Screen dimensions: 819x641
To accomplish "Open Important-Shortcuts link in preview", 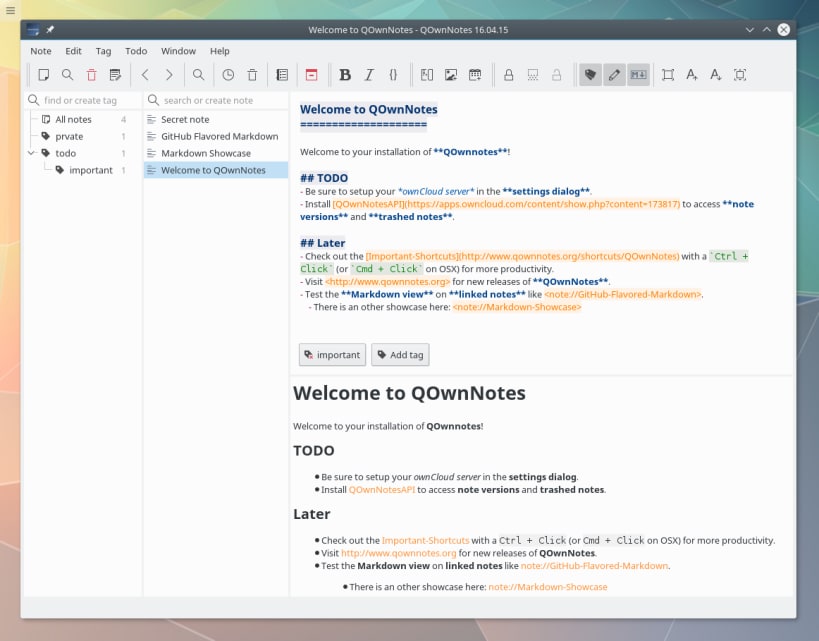I will pyautogui.click(x=426, y=540).
